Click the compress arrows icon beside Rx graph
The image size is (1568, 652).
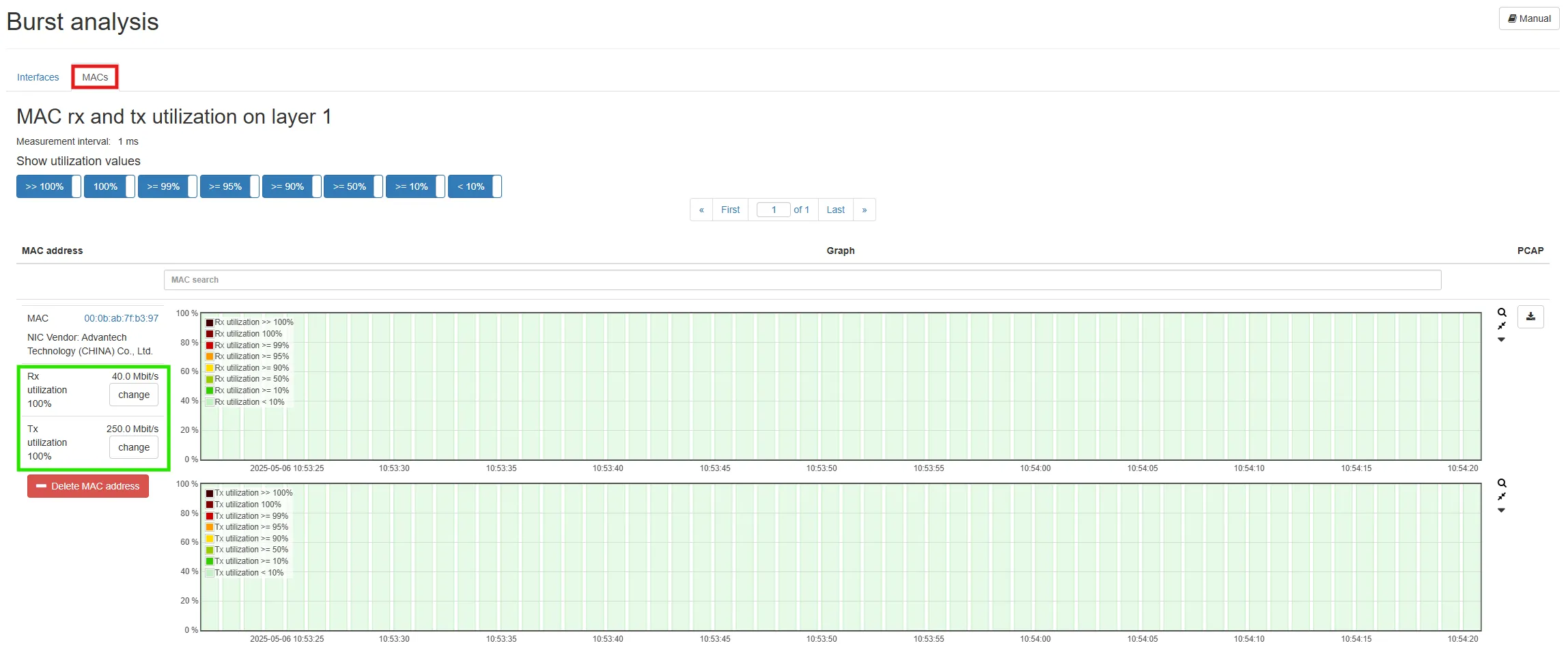[x=1502, y=326]
